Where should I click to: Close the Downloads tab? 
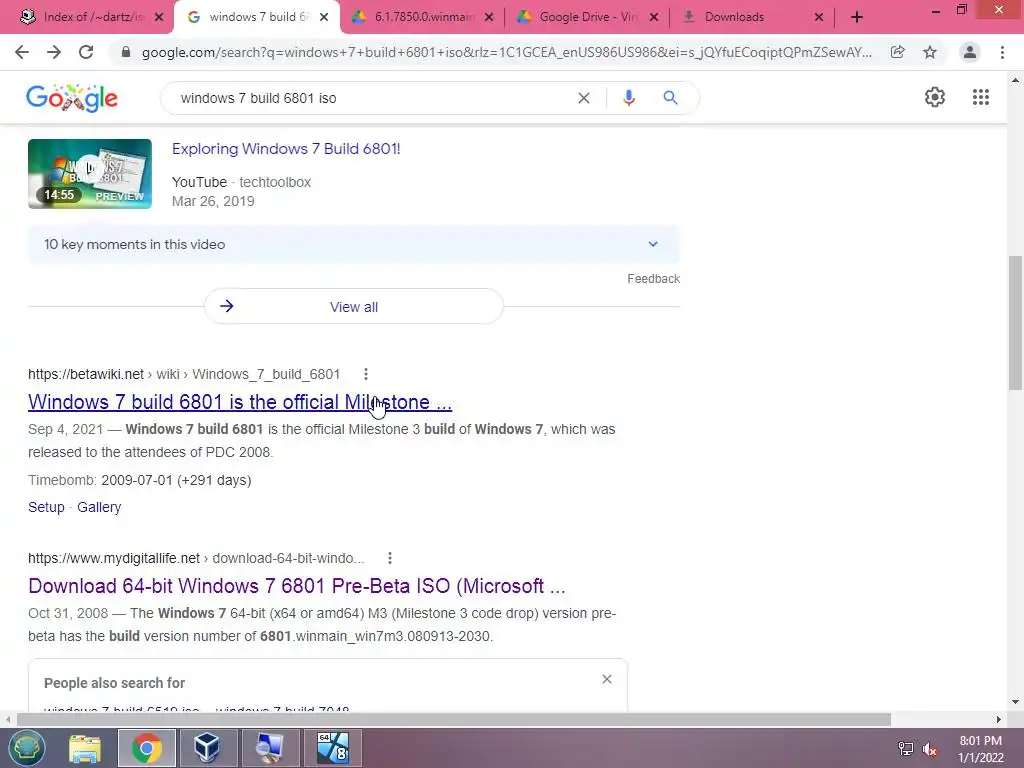[819, 17]
